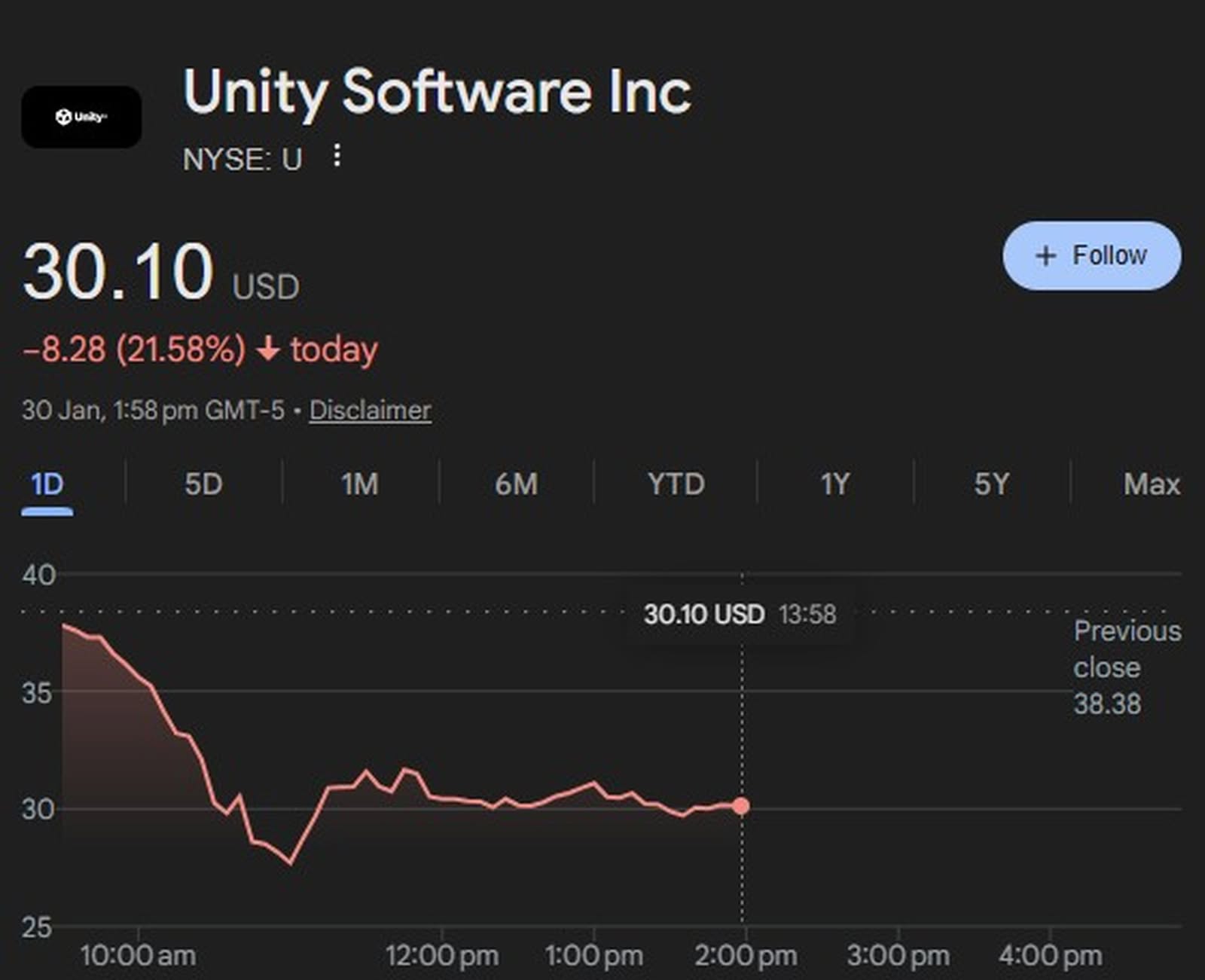The image size is (1205, 980).
Task: Click the Previous close 38.38 label
Action: point(1127,667)
